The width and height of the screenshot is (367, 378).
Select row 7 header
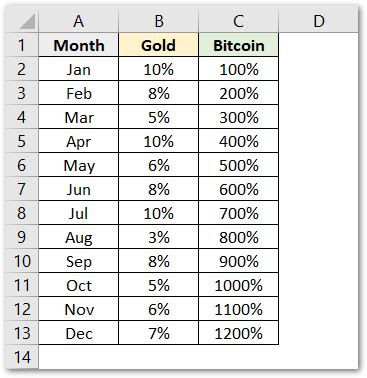click(x=22, y=189)
